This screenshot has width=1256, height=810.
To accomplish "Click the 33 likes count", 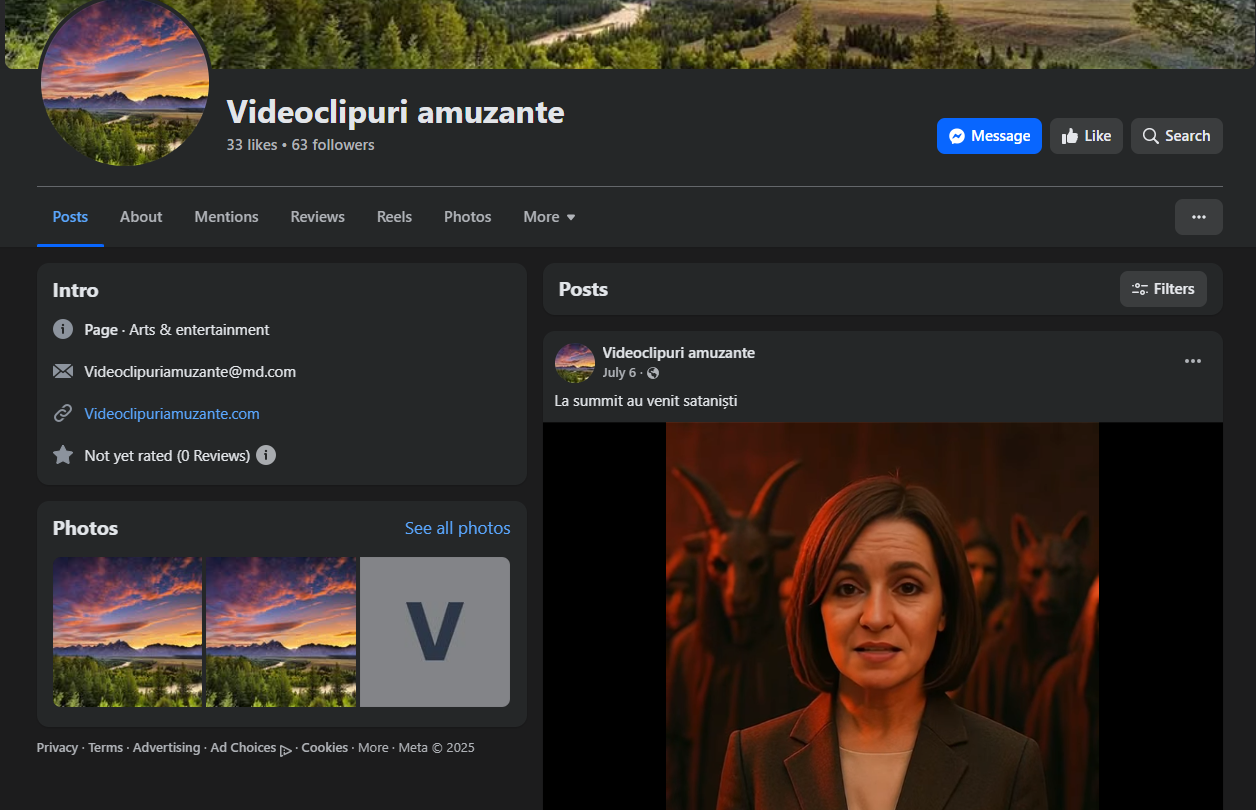I will point(252,145).
